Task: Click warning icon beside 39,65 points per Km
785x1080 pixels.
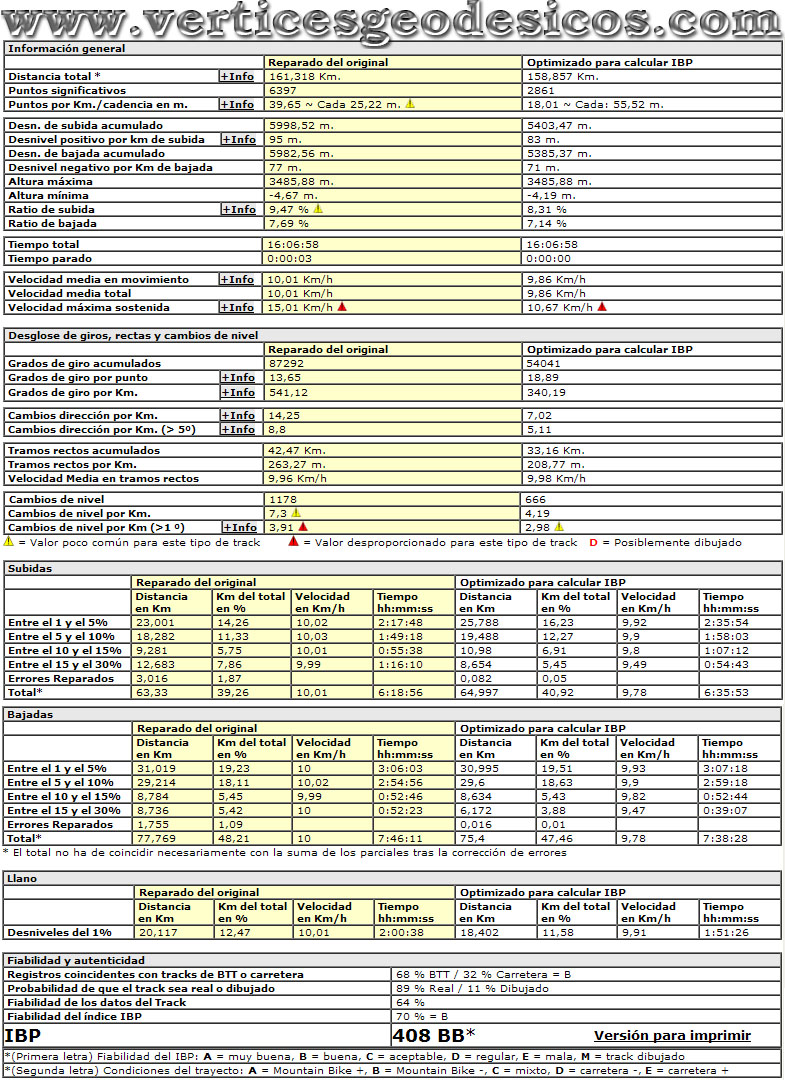Action: click(x=410, y=104)
